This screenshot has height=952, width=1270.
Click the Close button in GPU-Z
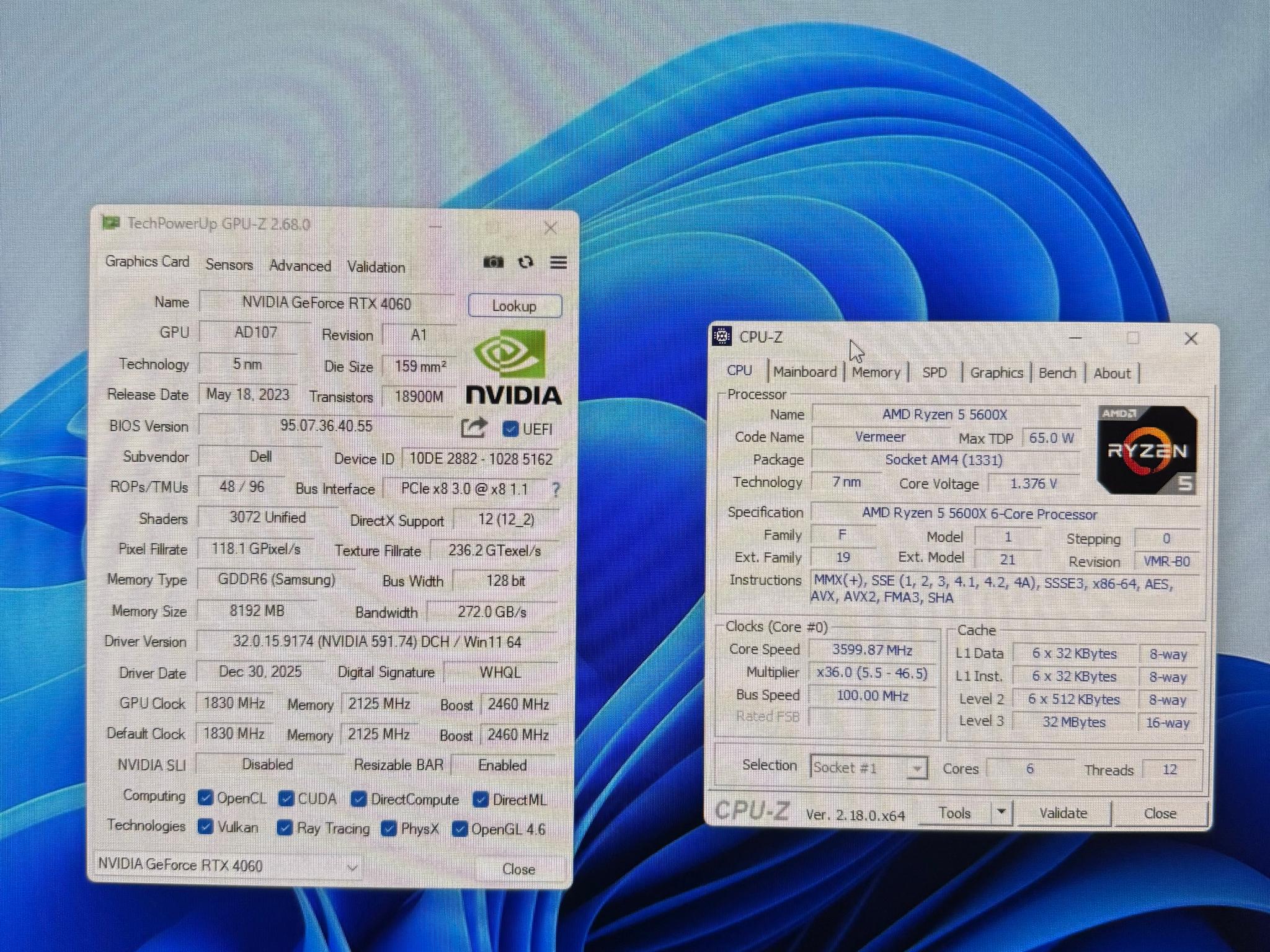pos(519,869)
